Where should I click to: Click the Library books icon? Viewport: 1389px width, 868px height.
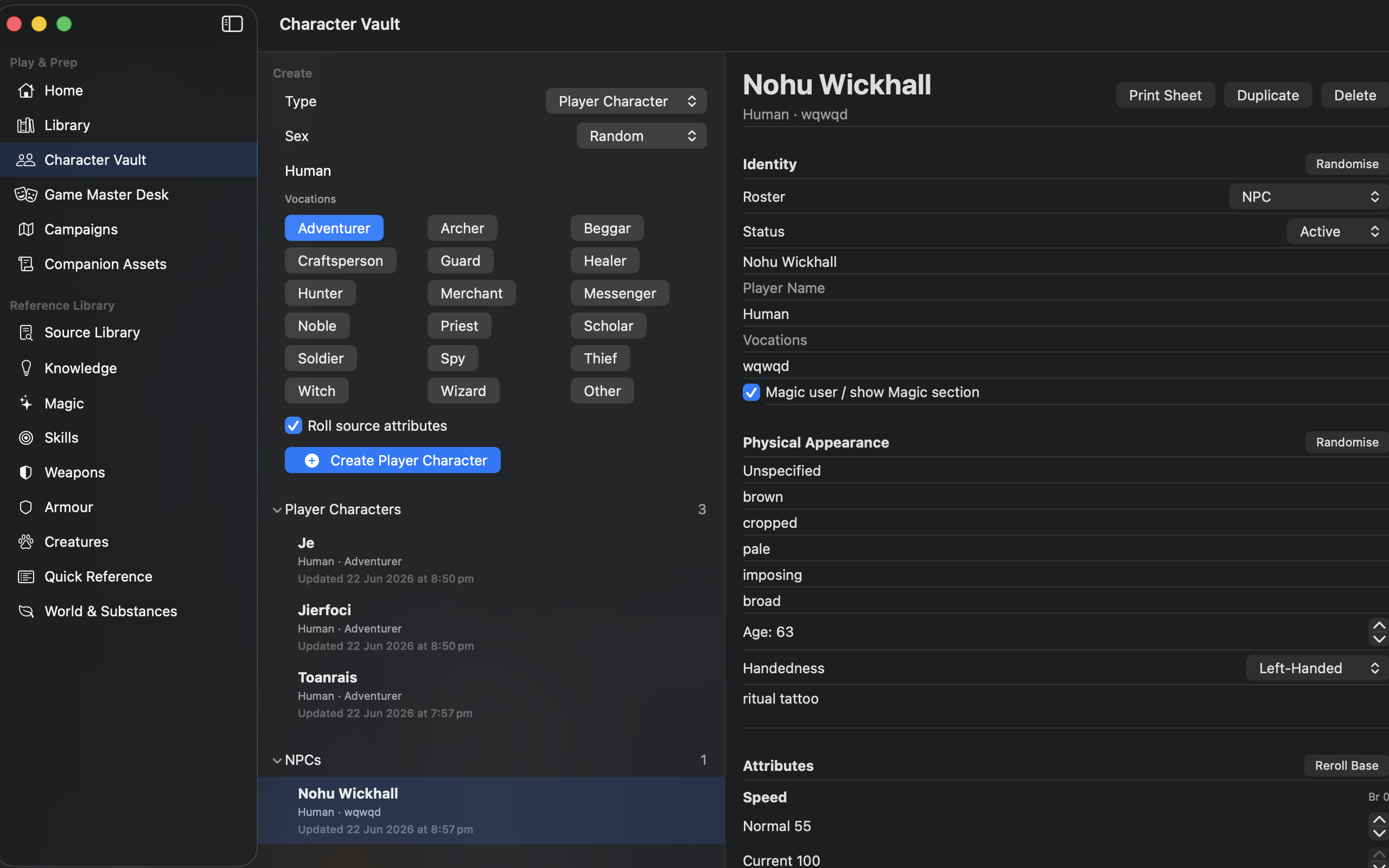point(26,125)
